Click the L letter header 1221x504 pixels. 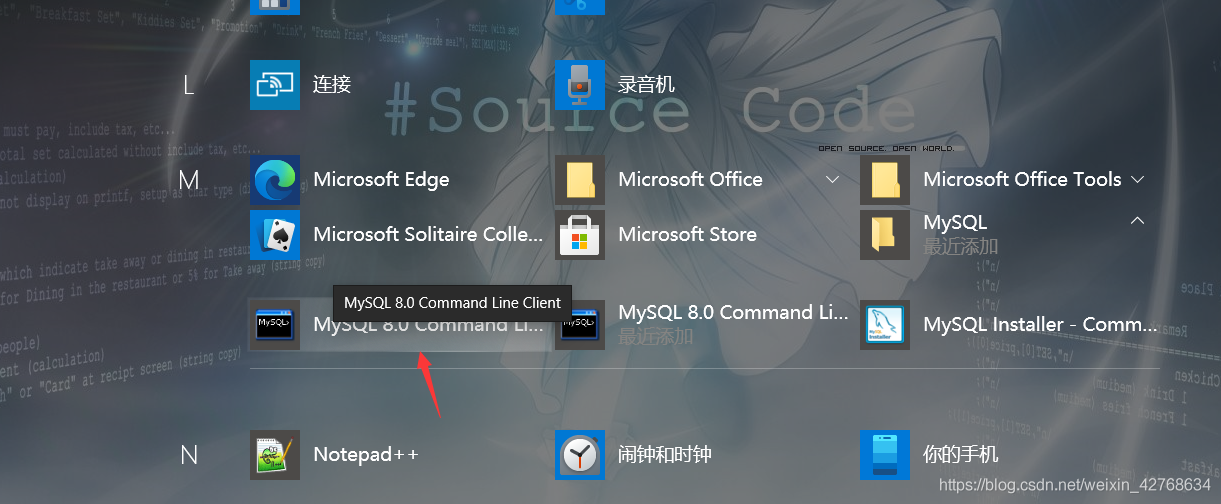(x=188, y=86)
